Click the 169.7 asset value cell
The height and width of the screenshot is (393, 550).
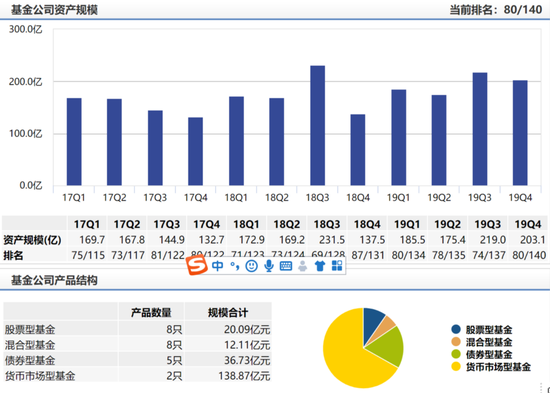pyautogui.click(x=92, y=240)
